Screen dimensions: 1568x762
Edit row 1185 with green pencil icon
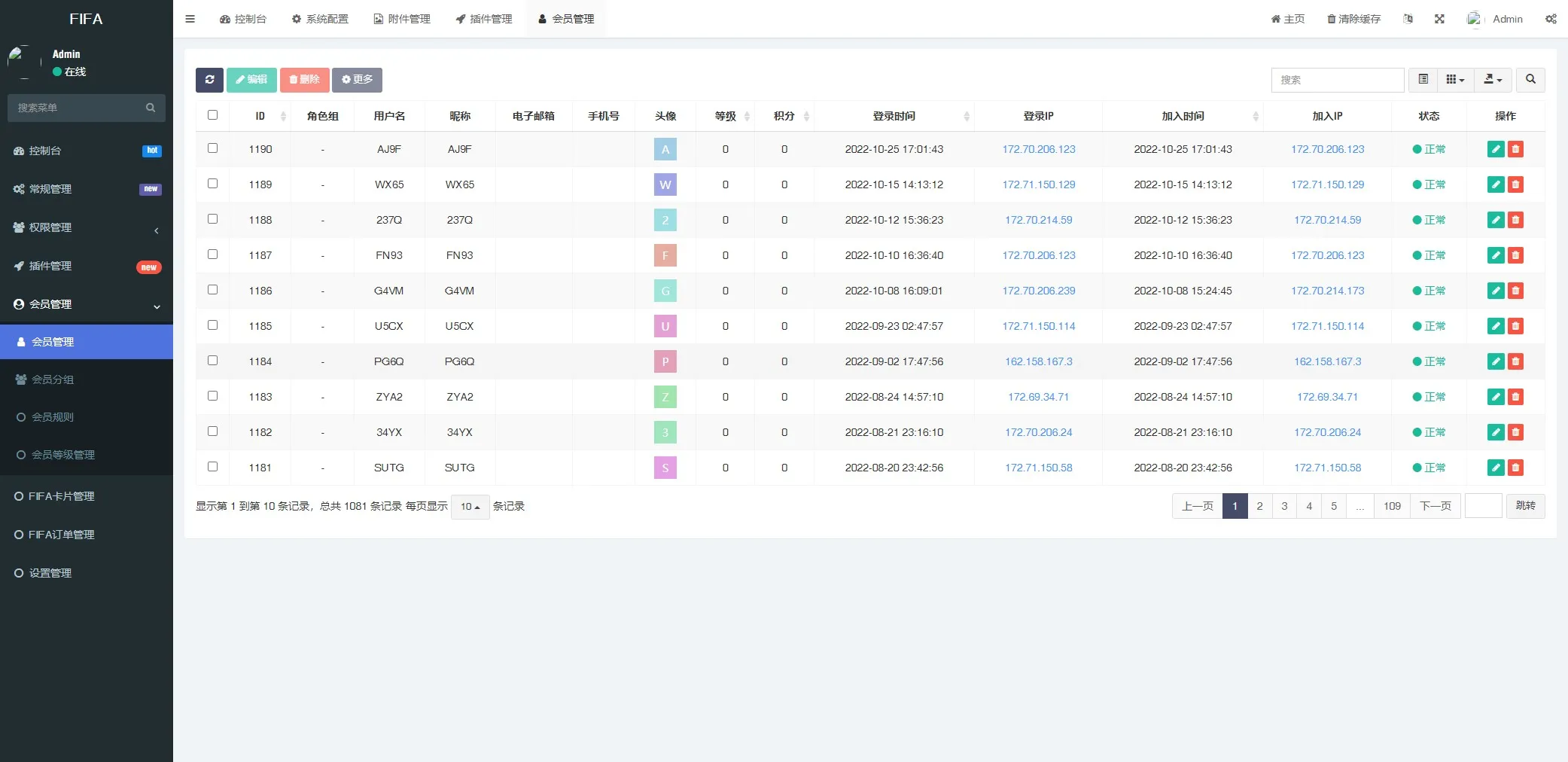click(x=1496, y=326)
